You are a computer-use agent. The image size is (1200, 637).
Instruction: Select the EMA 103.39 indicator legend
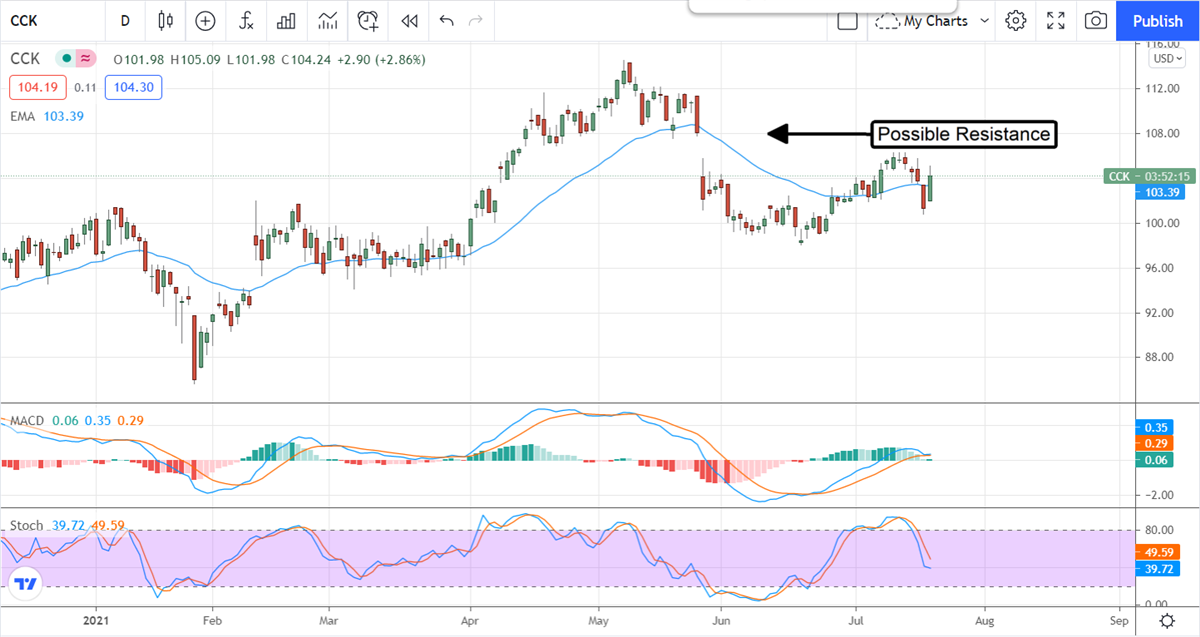tap(46, 117)
